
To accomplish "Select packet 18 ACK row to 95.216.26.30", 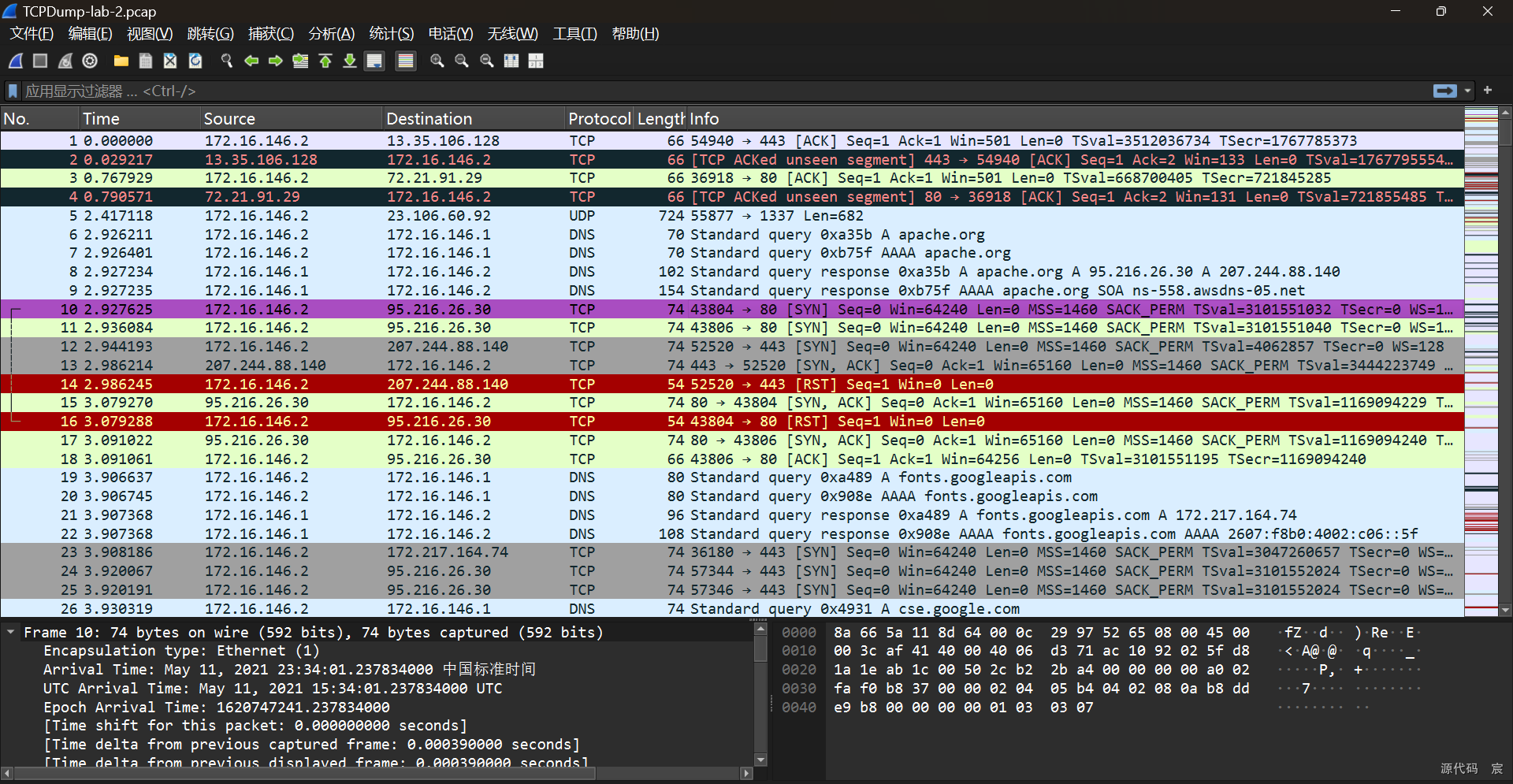I will point(732,459).
